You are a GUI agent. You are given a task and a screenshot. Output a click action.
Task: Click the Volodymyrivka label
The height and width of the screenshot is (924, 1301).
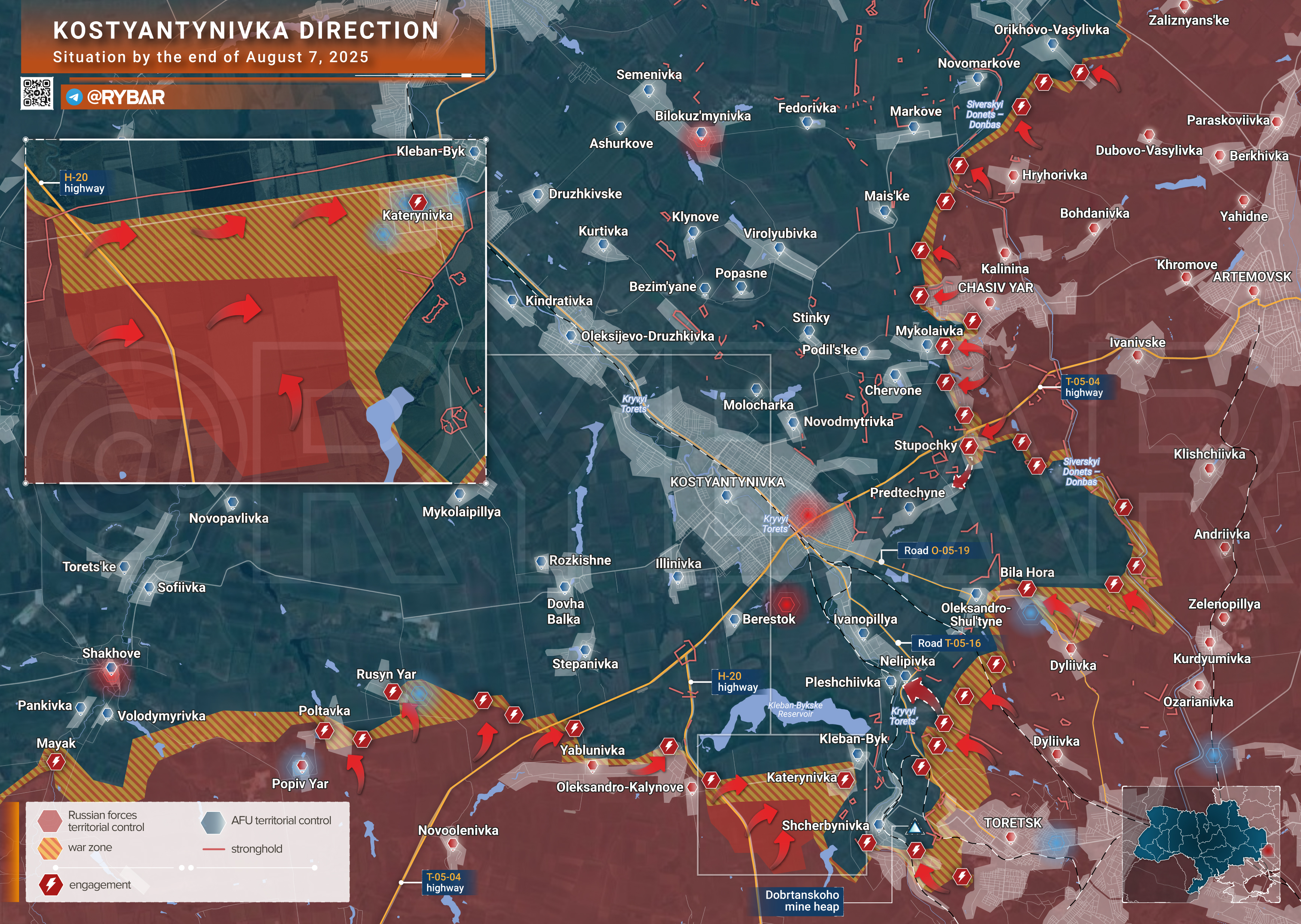click(x=162, y=716)
